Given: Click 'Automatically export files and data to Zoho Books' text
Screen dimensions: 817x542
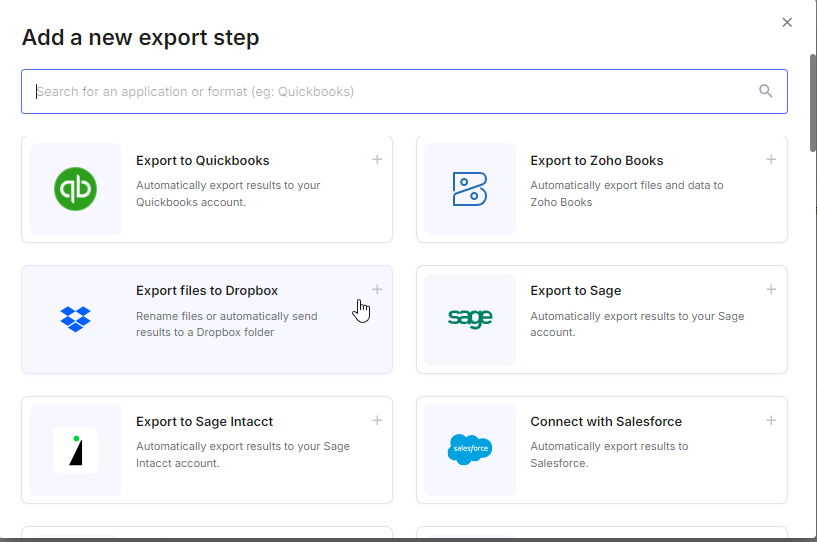Looking at the screenshot, I should pyautogui.click(x=627, y=194).
